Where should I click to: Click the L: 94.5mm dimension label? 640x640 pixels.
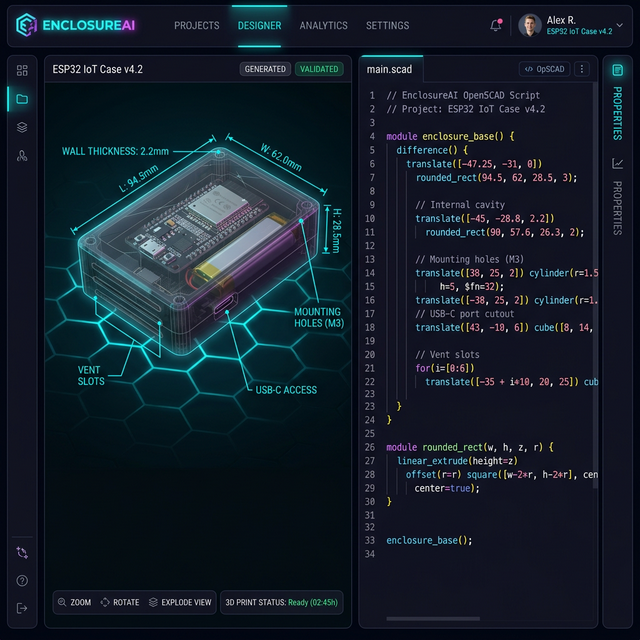click(138, 178)
